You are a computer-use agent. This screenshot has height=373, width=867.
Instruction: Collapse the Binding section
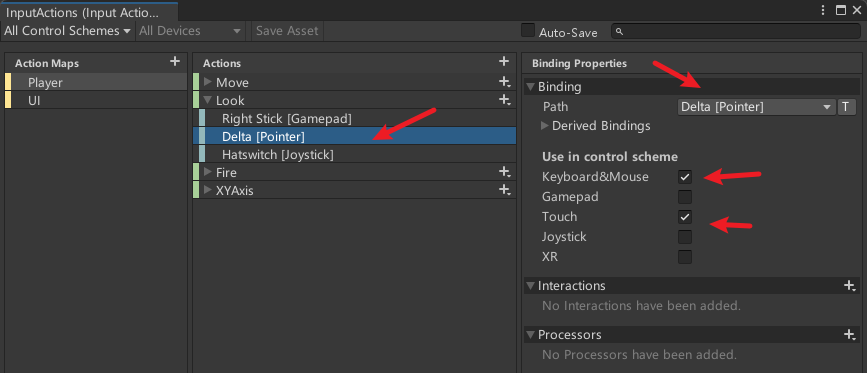[530, 86]
